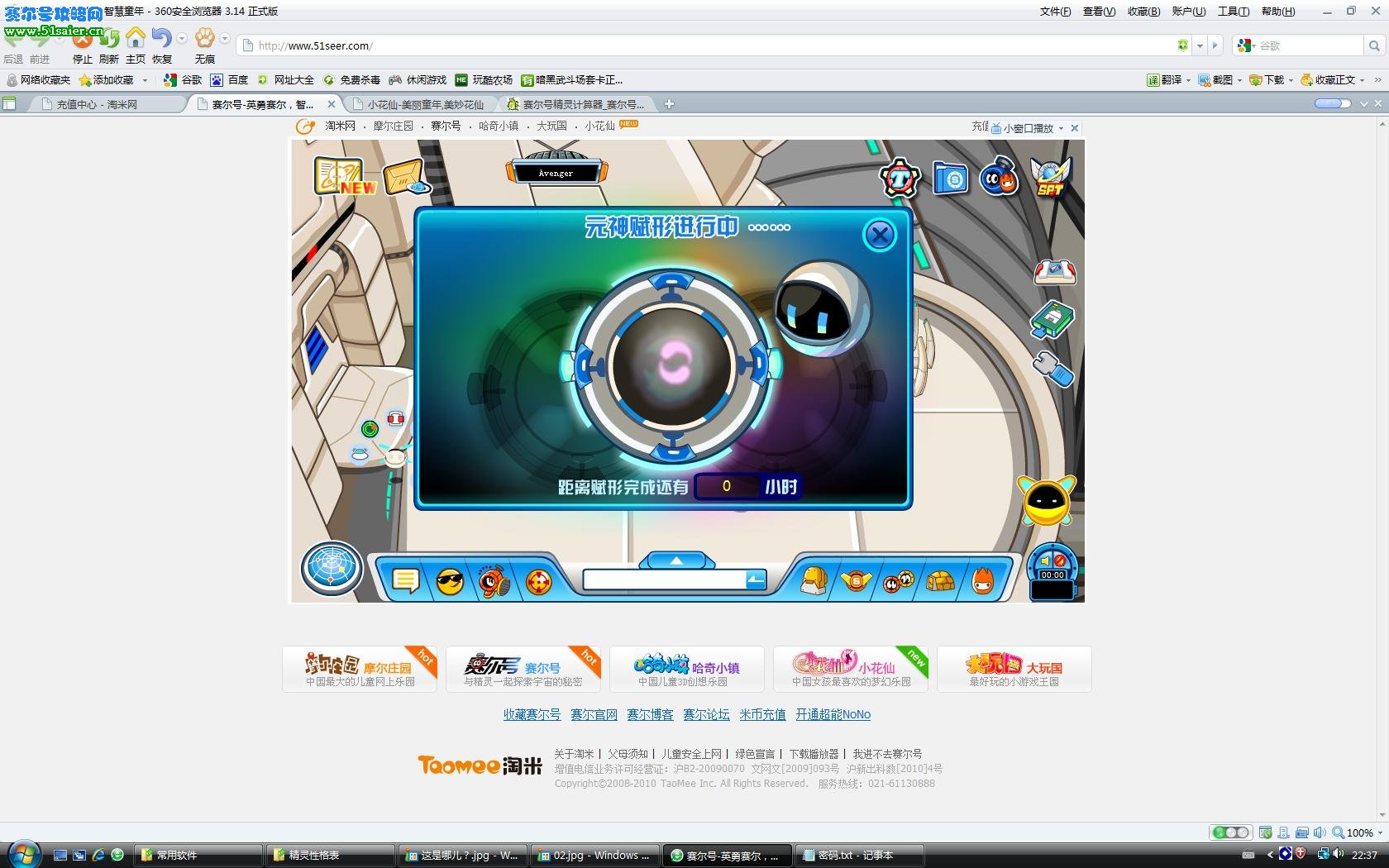
Task: Expand the 截图 dropdown
Action: point(1239,80)
